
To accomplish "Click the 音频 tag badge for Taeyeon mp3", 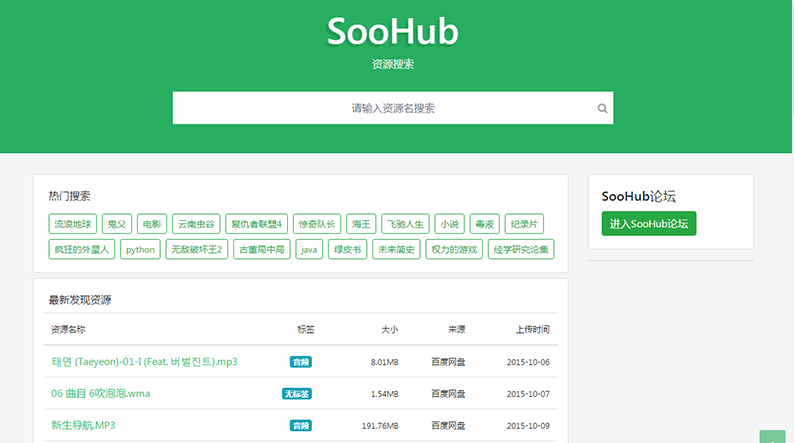I will pyautogui.click(x=300, y=362).
